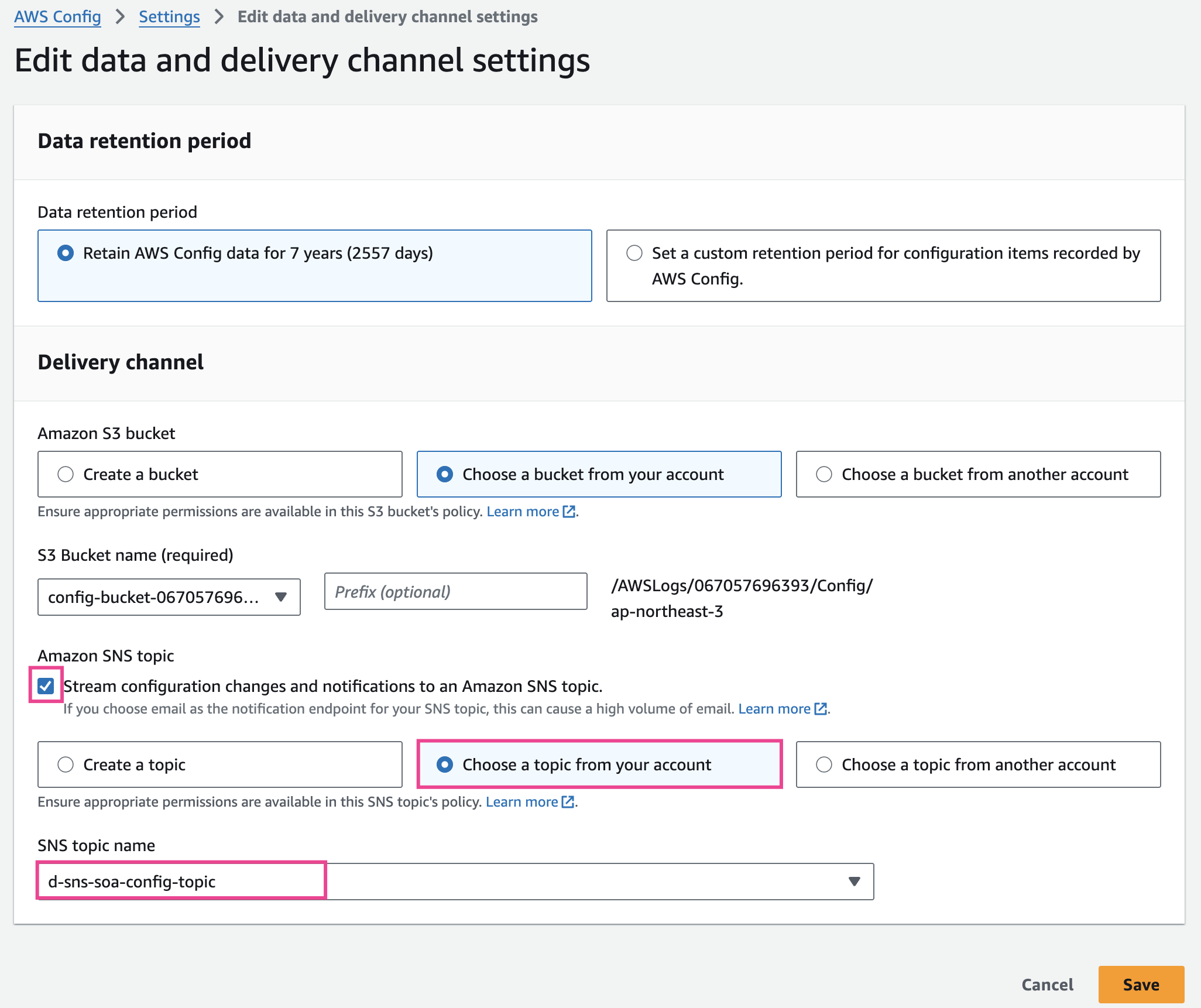
Task: Select custom retention period radio option
Action: tap(634, 253)
